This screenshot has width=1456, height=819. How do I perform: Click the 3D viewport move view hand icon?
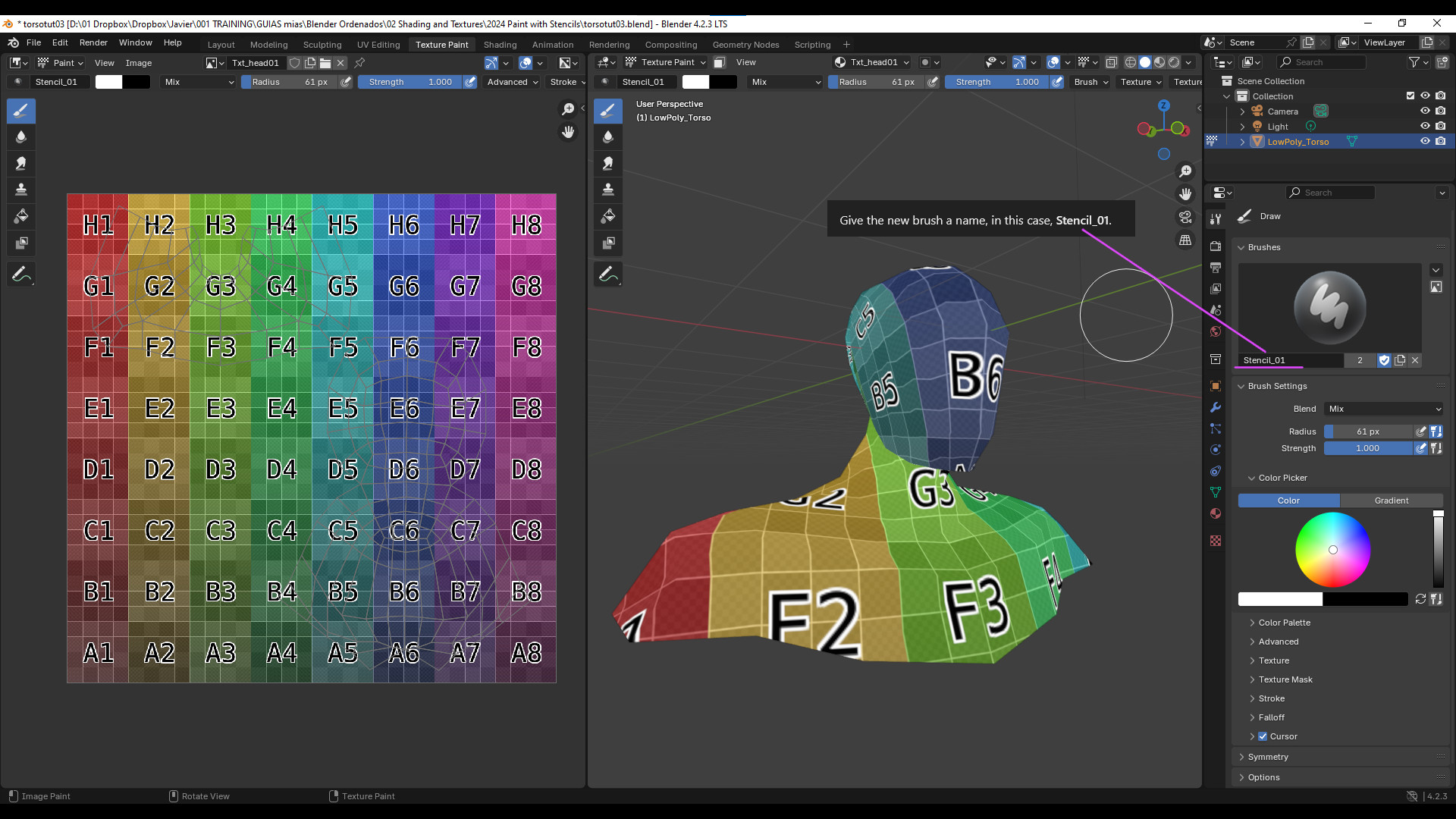pos(1185,195)
